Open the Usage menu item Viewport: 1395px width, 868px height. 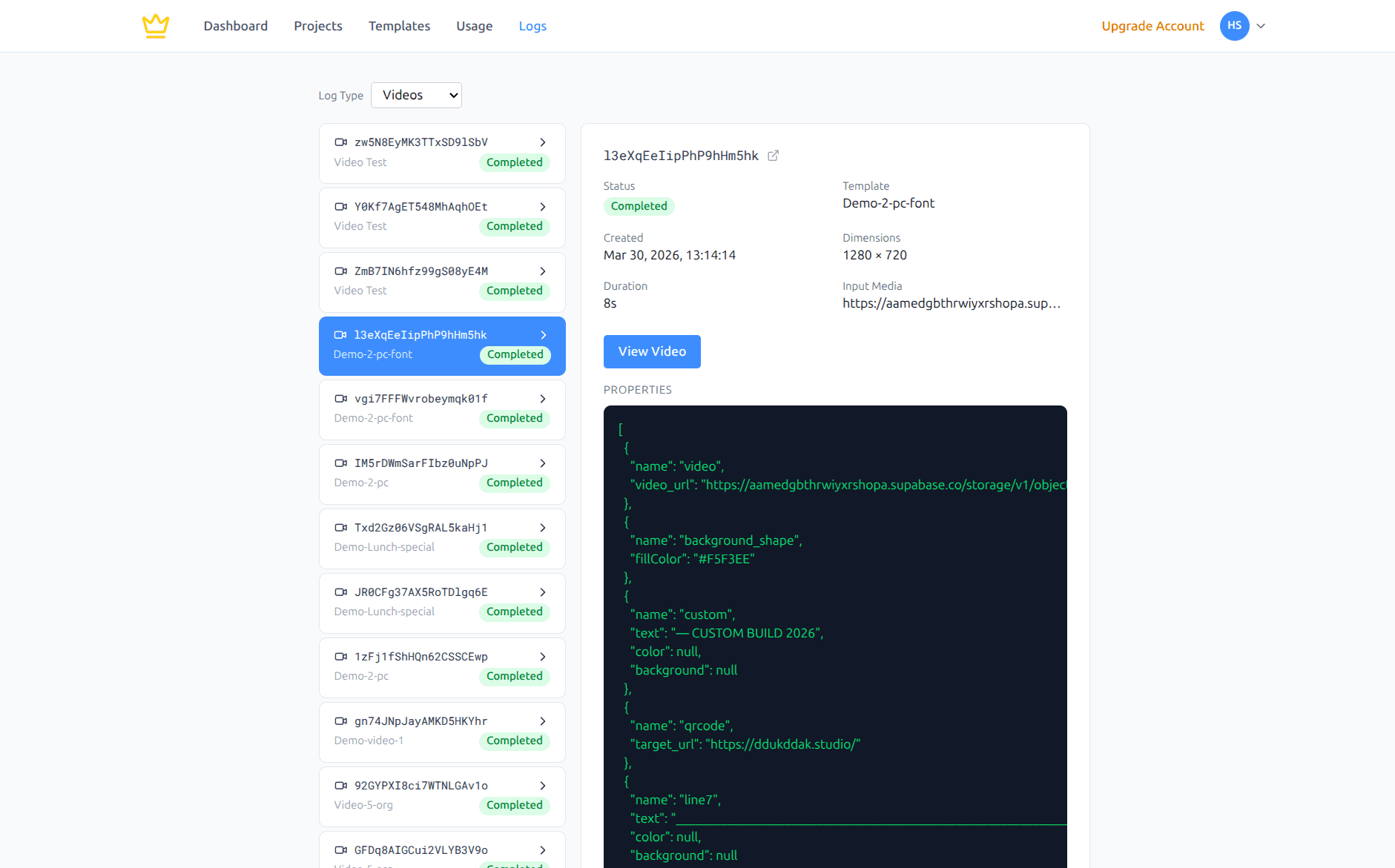[474, 26]
